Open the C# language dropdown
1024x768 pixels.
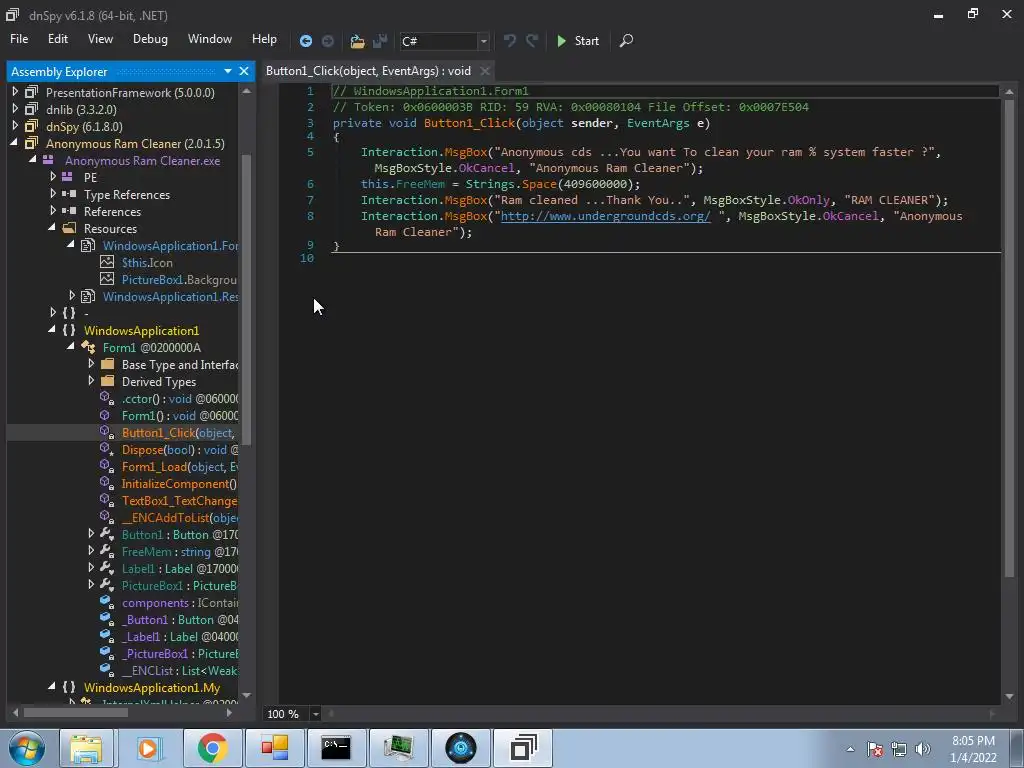coord(483,41)
